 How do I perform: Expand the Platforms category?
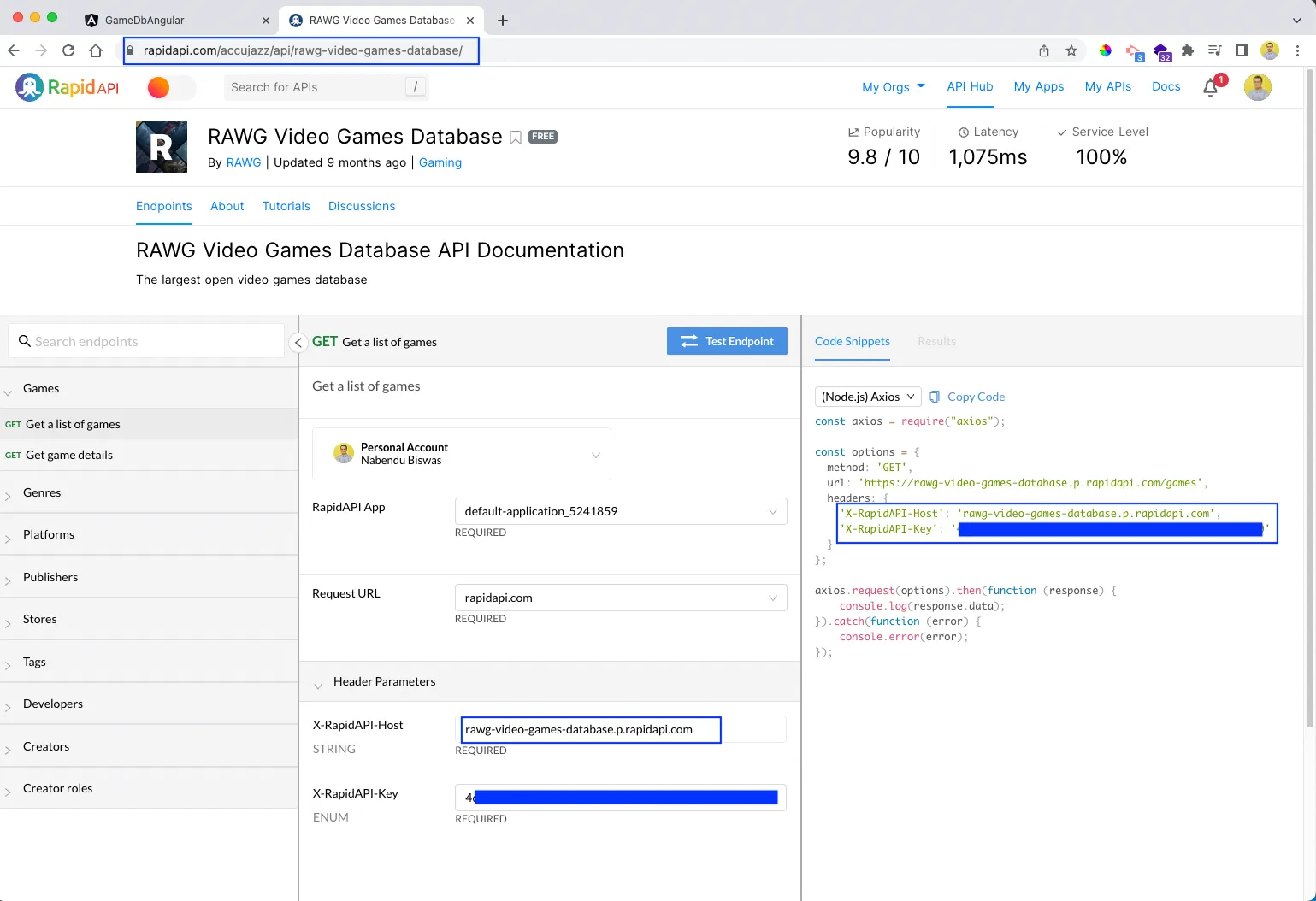tap(8, 539)
